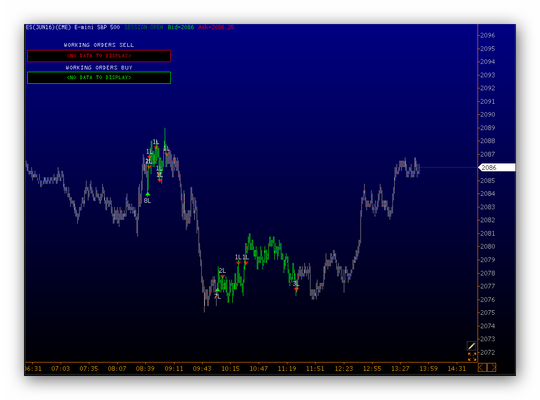Click the 2090 price axis label
Screen dimensions: 540x400
[x=488, y=115]
